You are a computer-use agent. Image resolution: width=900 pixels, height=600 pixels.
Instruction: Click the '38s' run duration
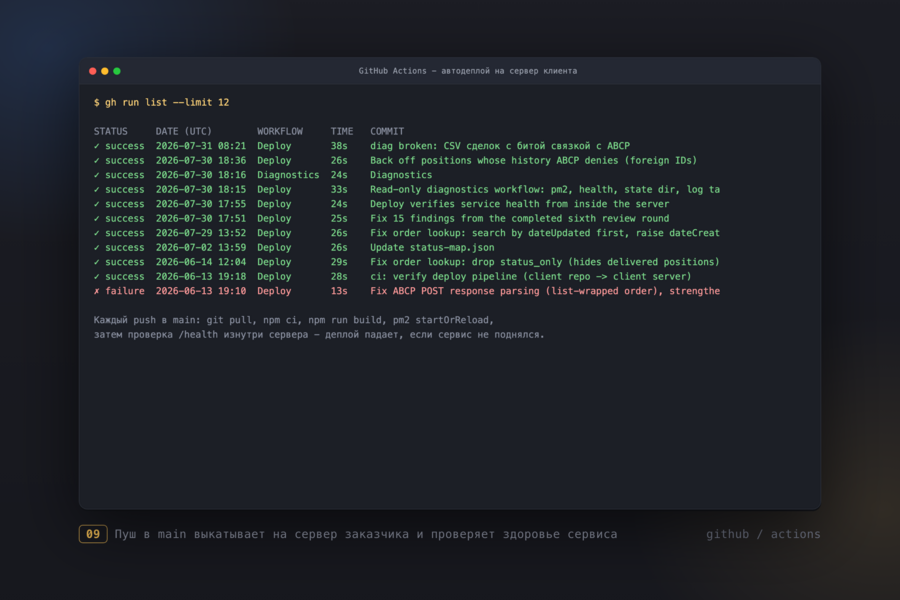pos(339,146)
